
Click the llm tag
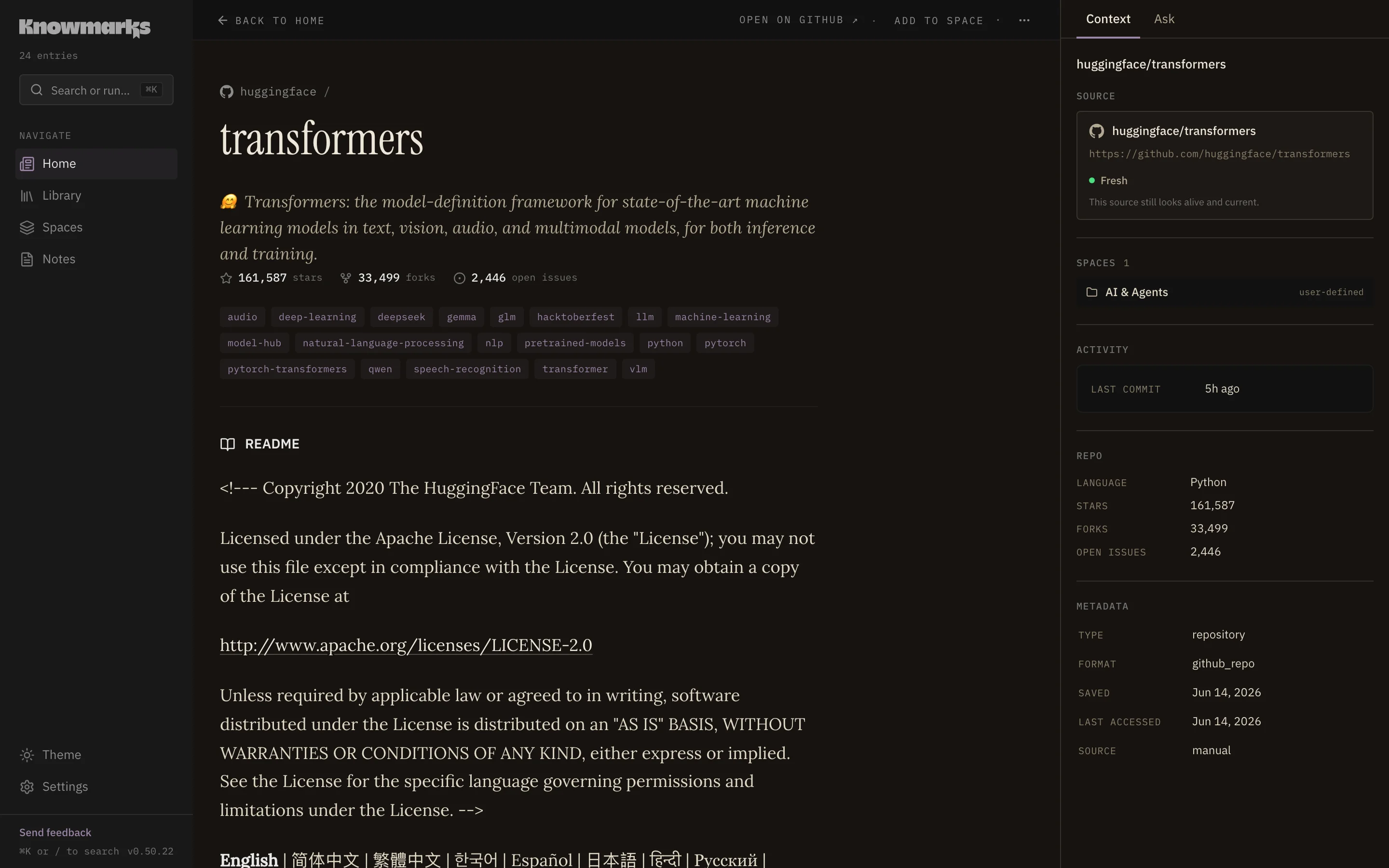pos(644,317)
